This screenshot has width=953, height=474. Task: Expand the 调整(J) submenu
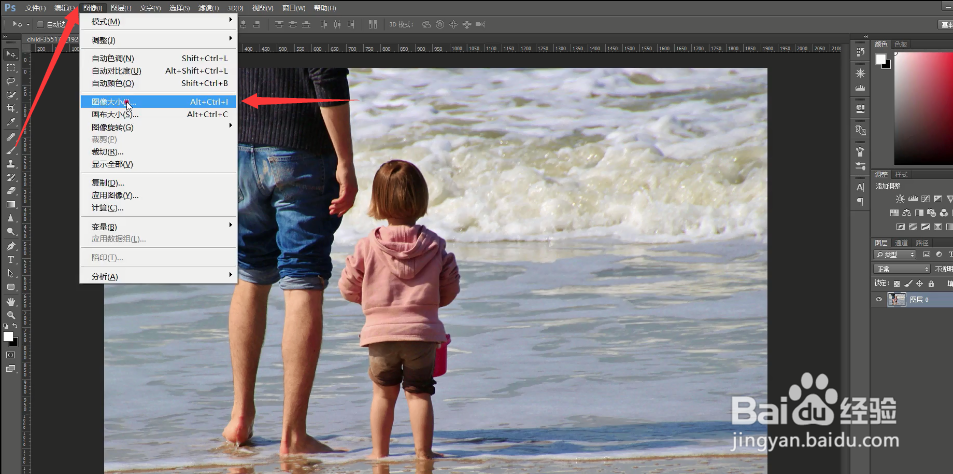click(x=158, y=40)
